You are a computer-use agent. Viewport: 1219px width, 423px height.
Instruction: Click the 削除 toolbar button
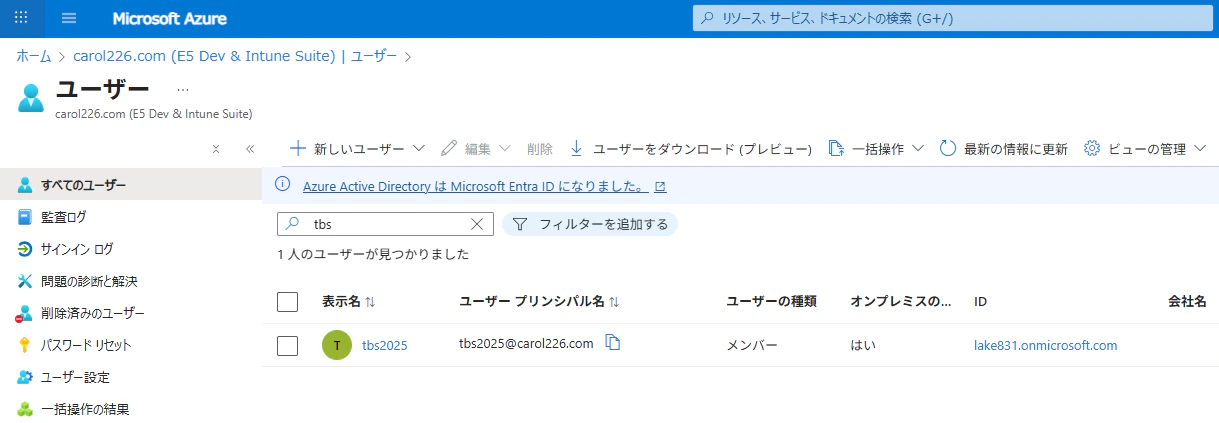(539, 149)
